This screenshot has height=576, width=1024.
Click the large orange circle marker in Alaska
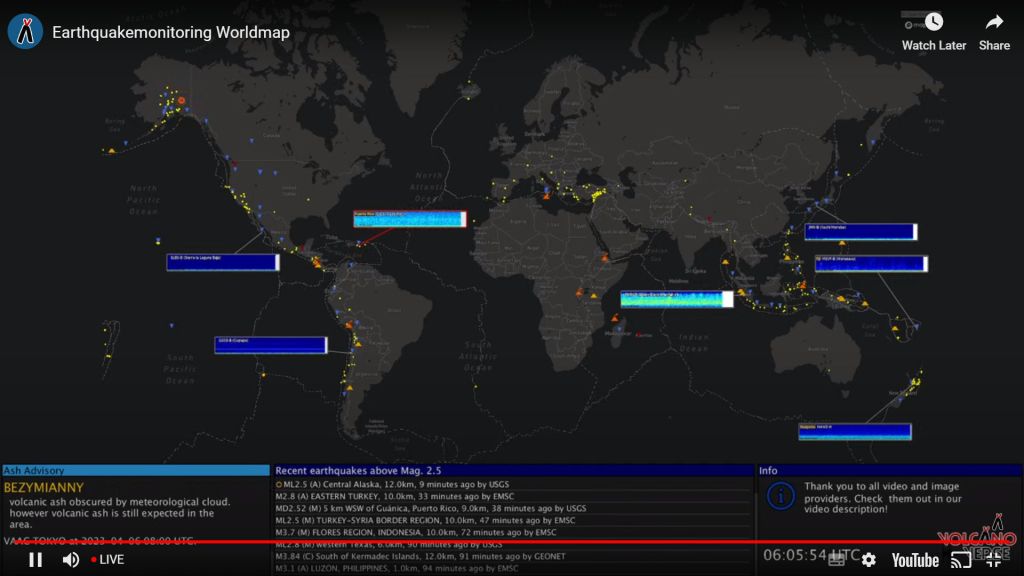[x=182, y=100]
